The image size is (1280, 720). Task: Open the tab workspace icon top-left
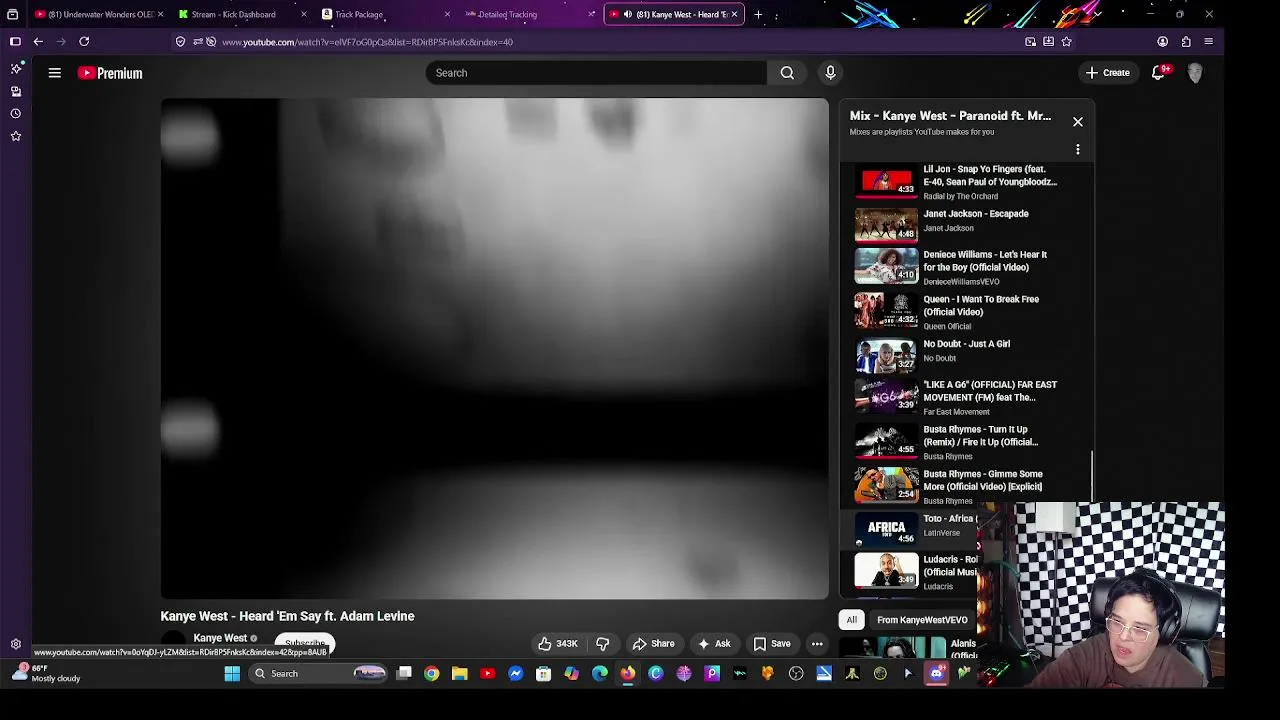click(13, 14)
